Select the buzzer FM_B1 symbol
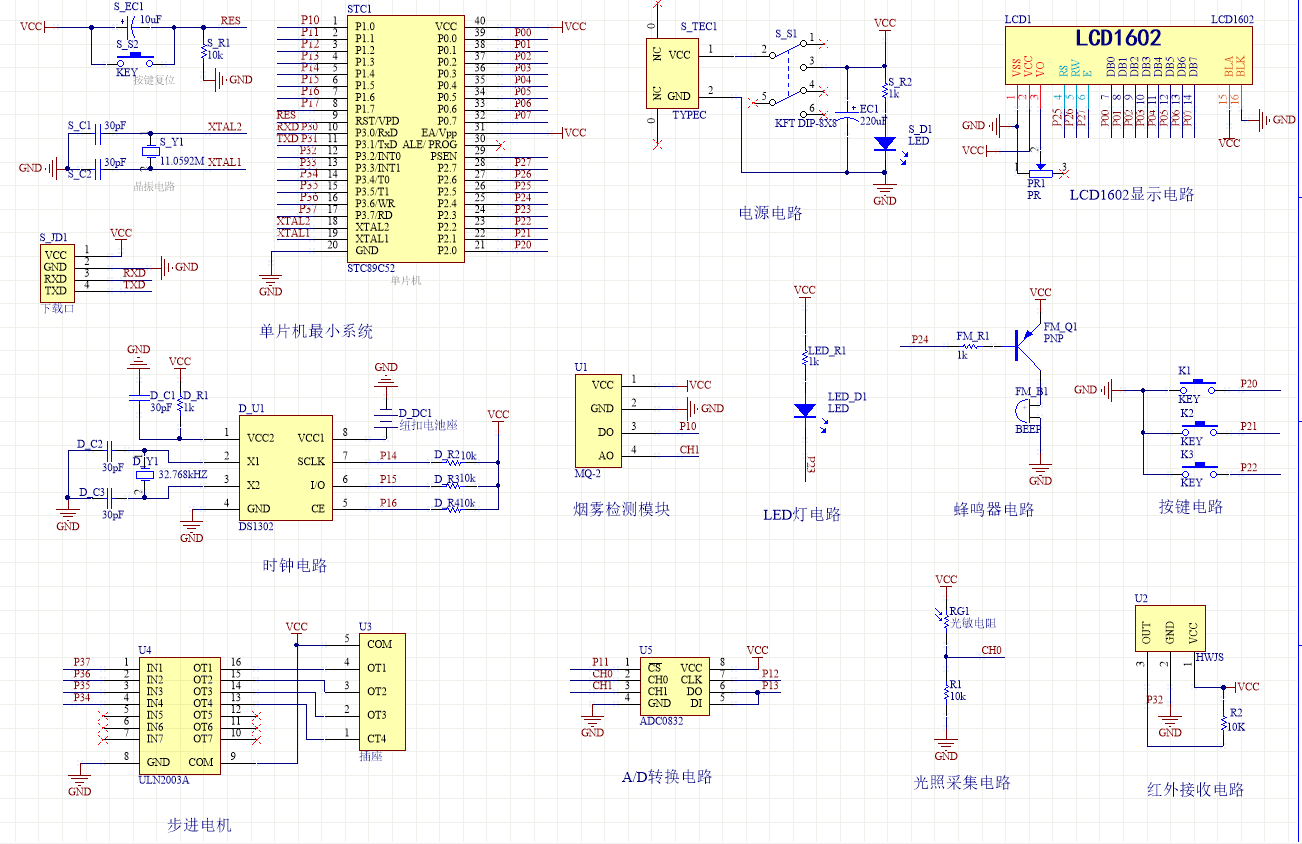Screen dimensions: 1302x844 tap(1029, 413)
